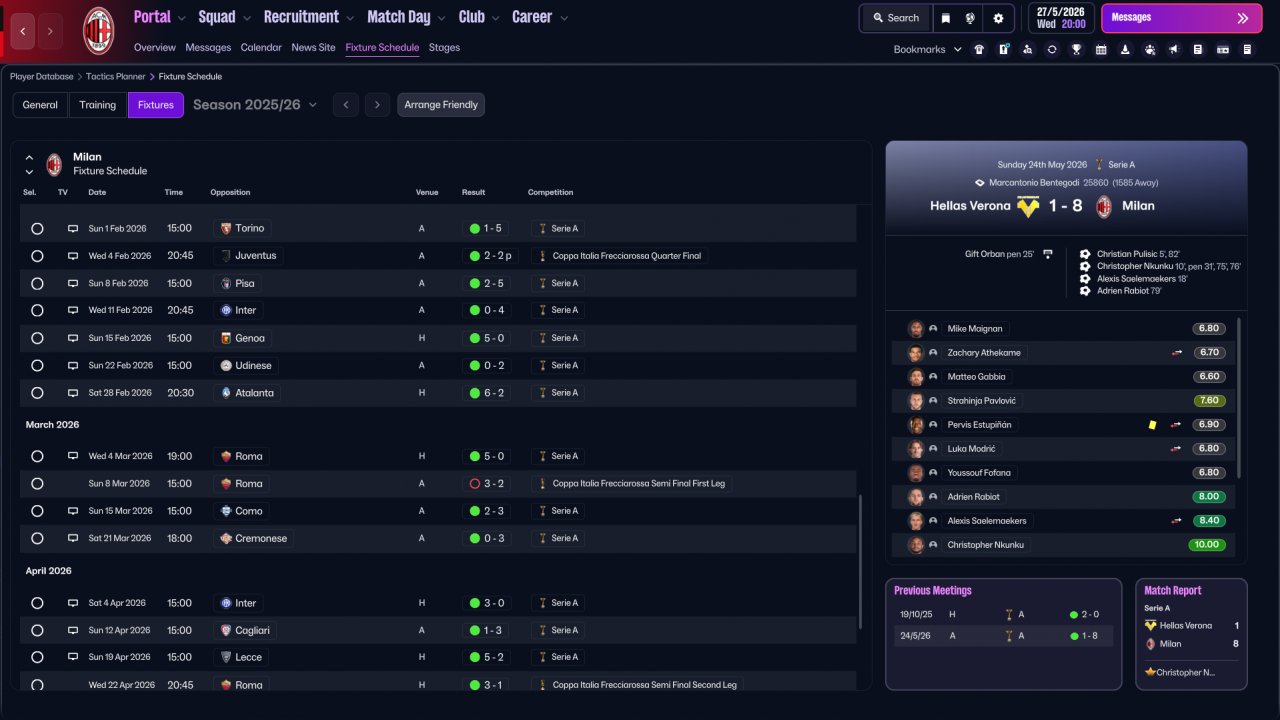Open the Portal dropdown menu

pyautogui.click(x=160, y=17)
